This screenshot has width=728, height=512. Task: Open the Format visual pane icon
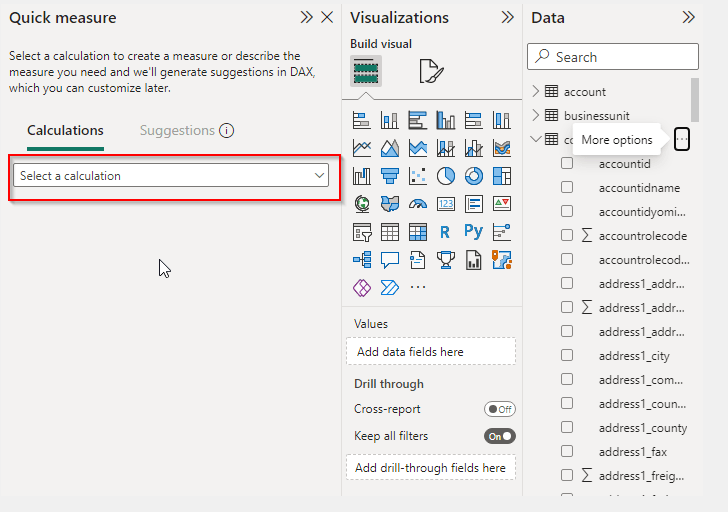point(431,71)
